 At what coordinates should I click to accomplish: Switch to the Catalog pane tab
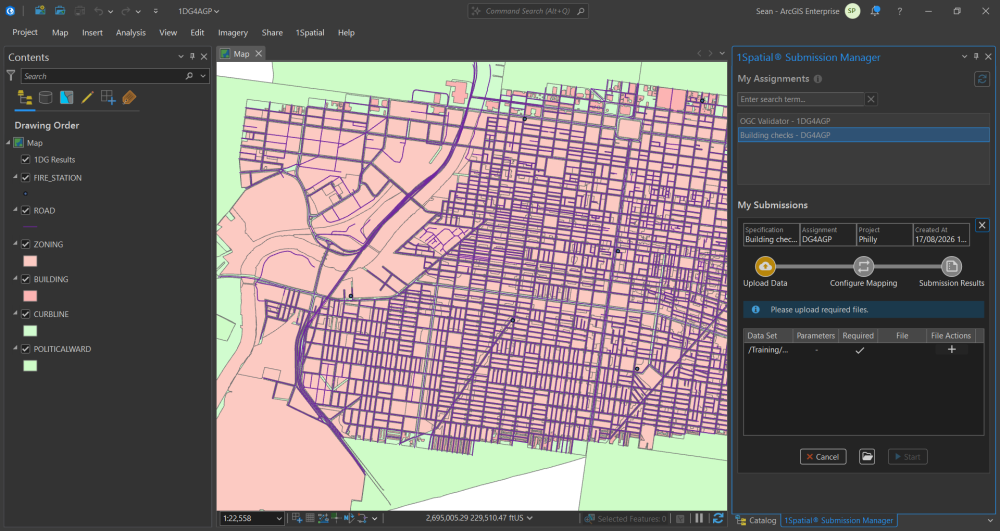coord(756,520)
